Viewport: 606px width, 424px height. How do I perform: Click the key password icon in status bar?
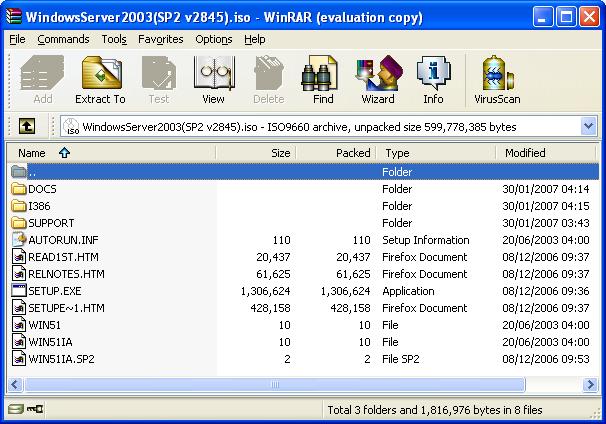click(x=35, y=409)
